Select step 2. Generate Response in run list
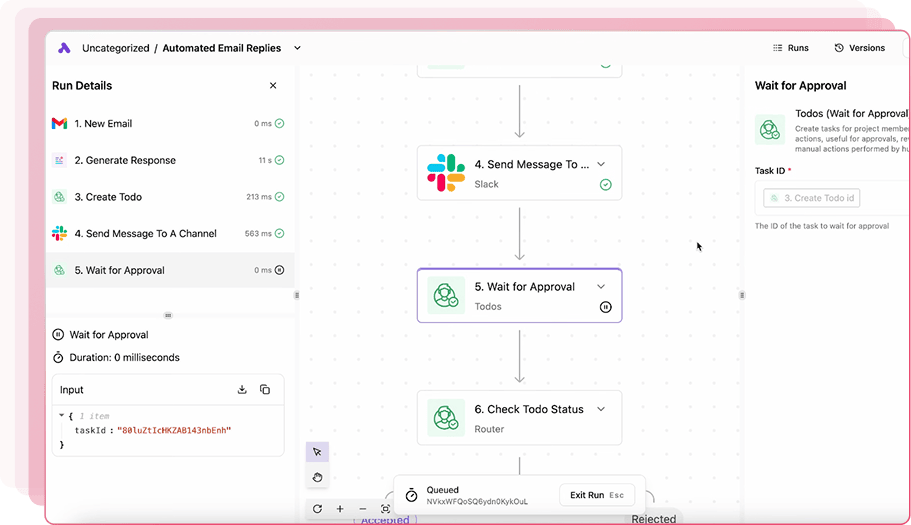Screen dimensions: 911x525 [x=168, y=160]
